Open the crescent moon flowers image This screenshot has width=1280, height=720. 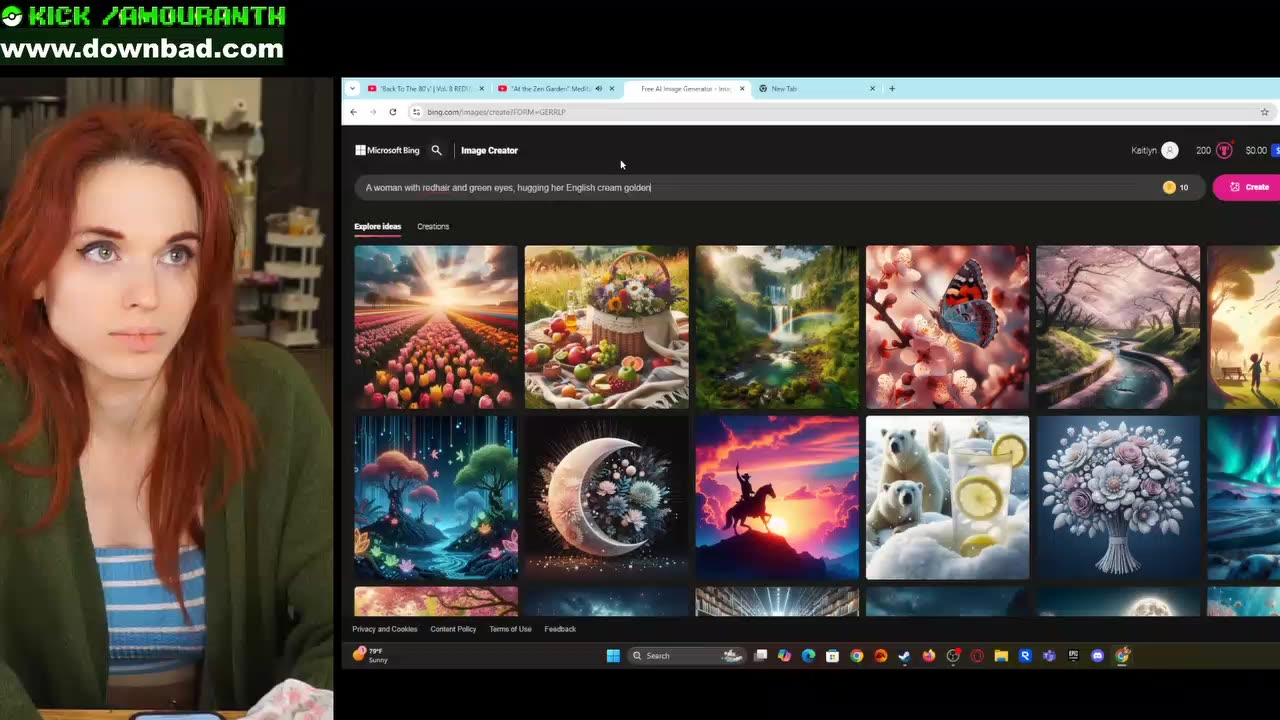(607, 498)
